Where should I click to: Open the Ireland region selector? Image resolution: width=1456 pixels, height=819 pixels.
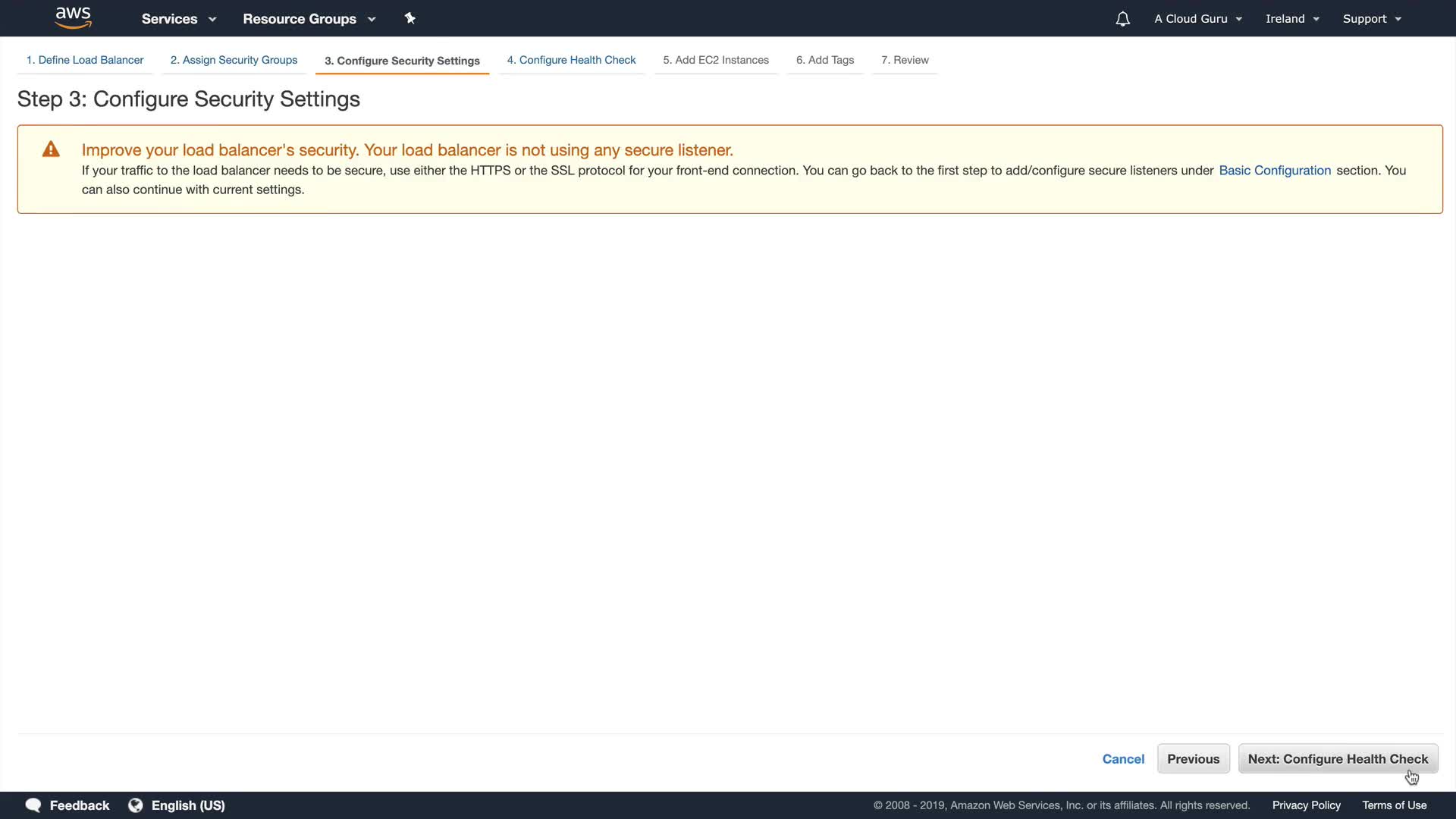point(1291,19)
